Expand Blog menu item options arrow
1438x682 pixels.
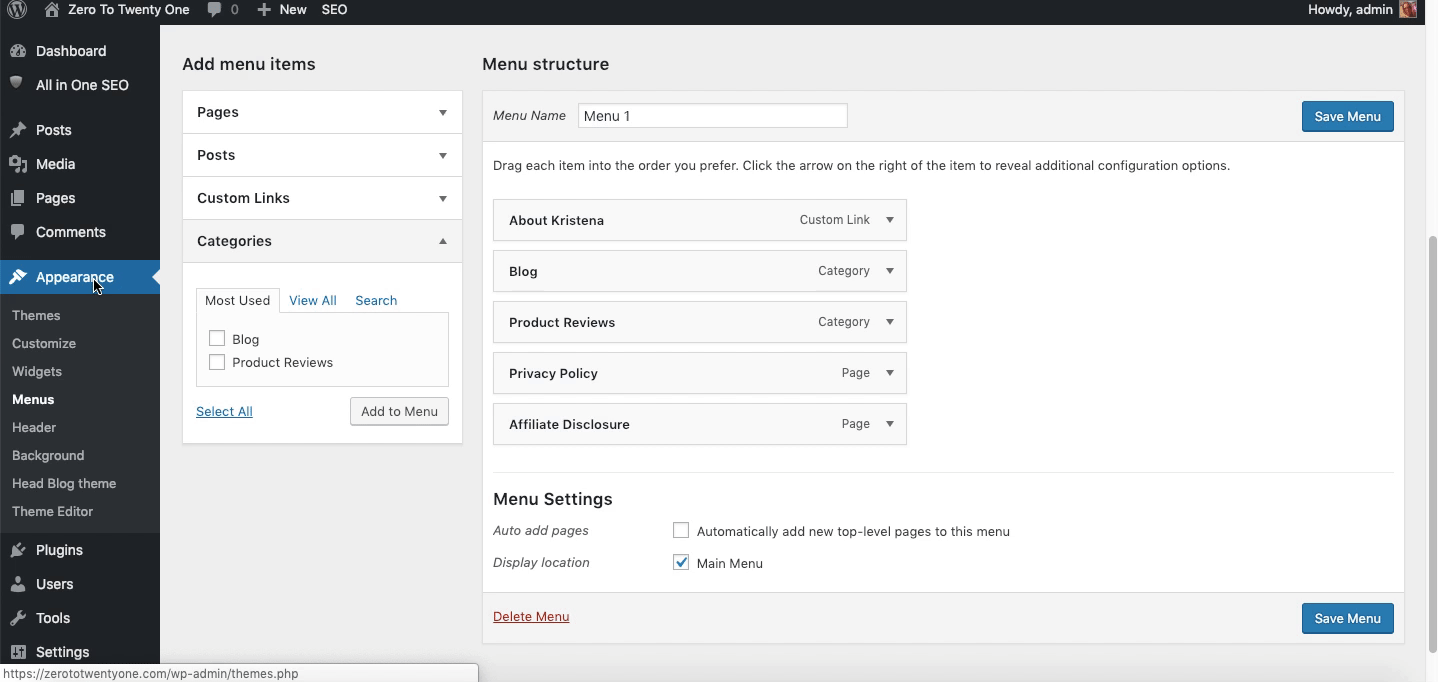(x=890, y=271)
